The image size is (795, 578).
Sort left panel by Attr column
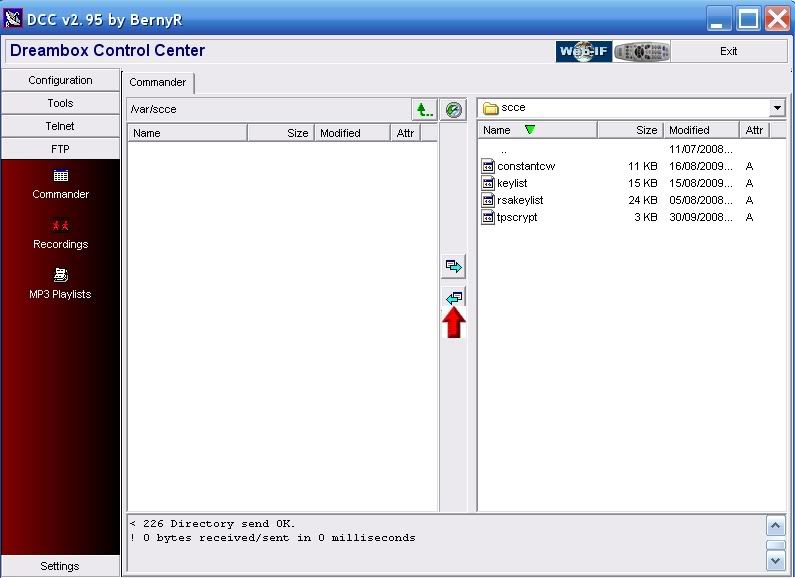pos(405,133)
